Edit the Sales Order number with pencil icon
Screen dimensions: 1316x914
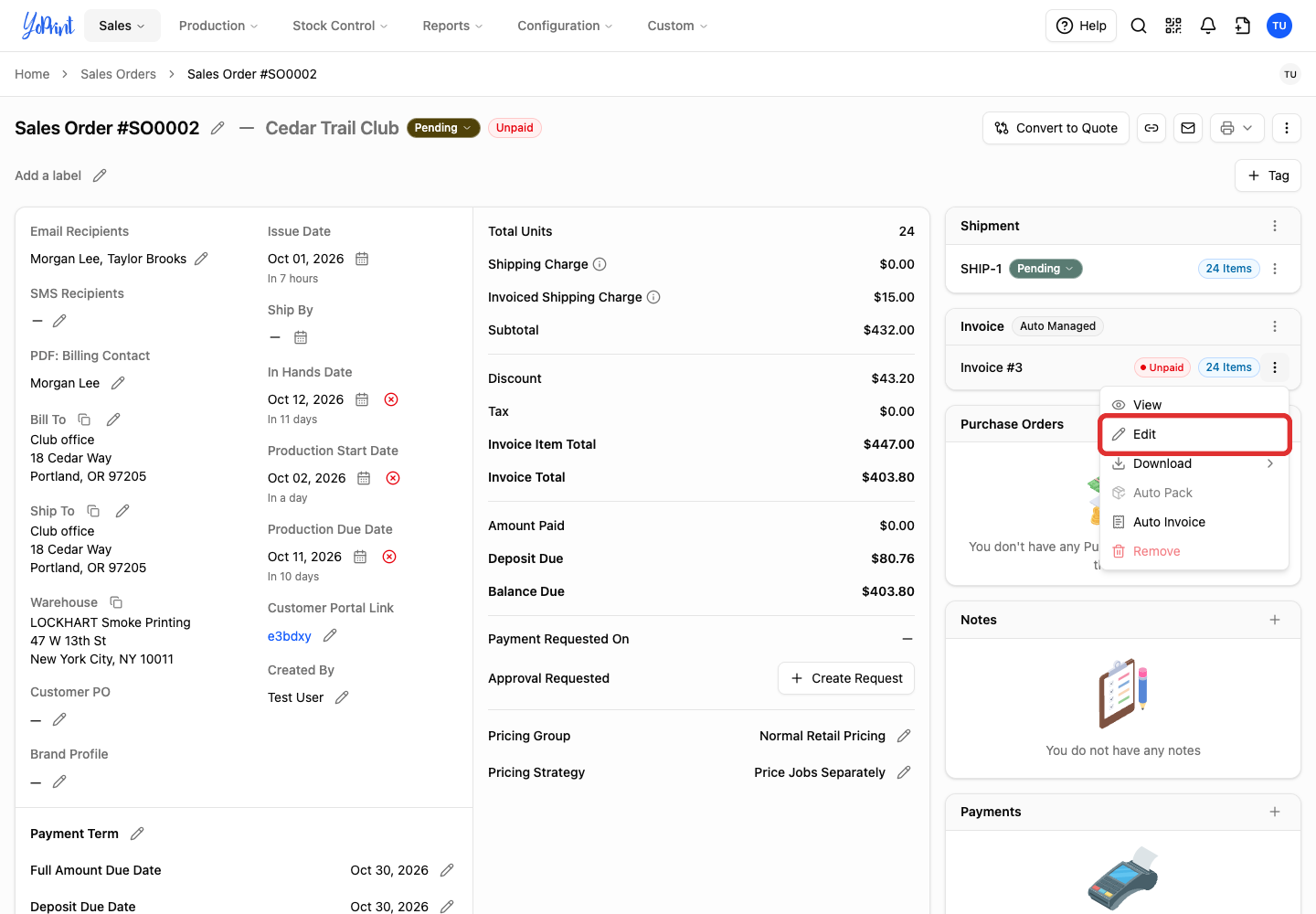[218, 128]
